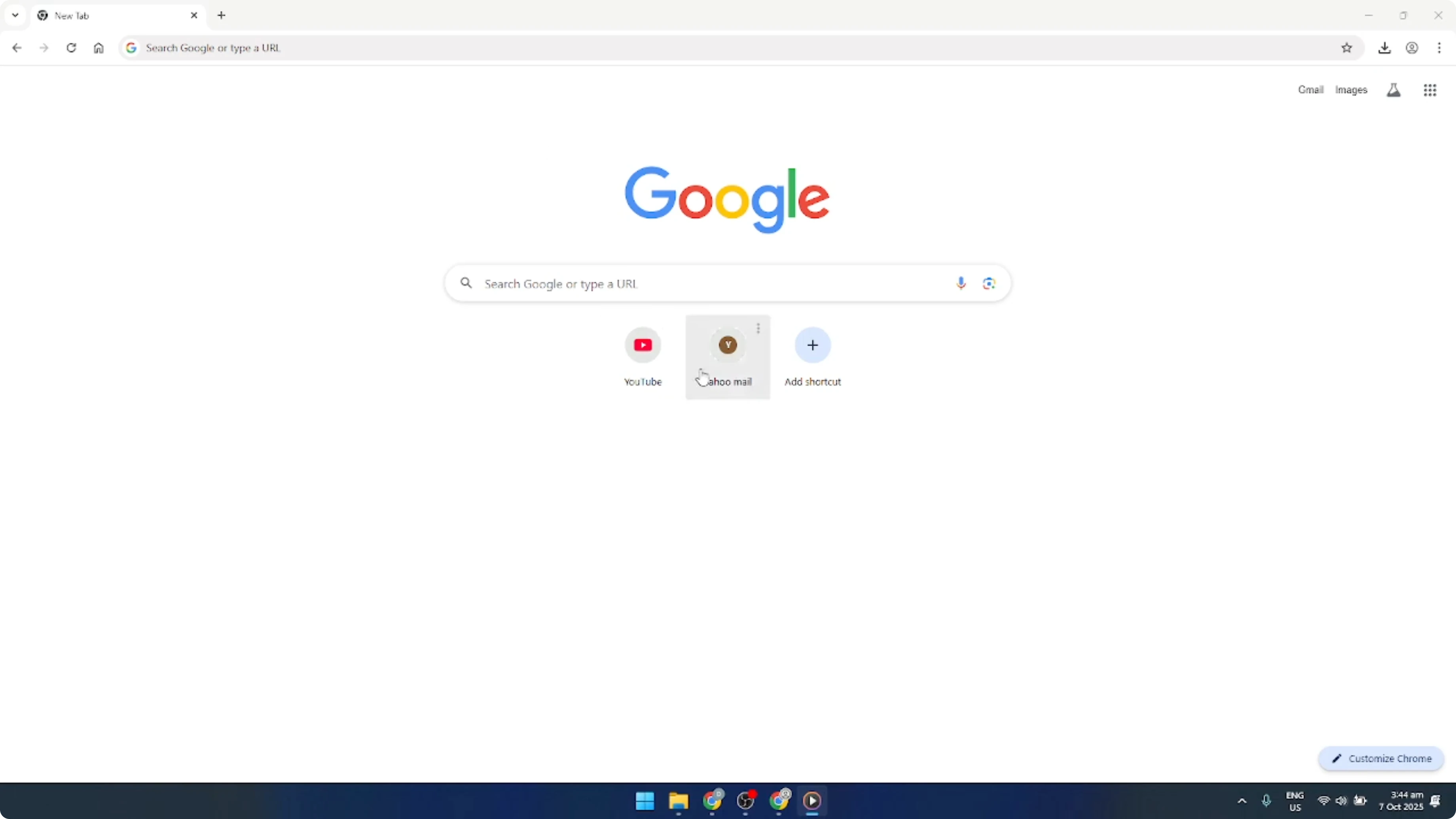Switch the ENG US input language
Screen dimensions: 1456x819
(x=1295, y=801)
